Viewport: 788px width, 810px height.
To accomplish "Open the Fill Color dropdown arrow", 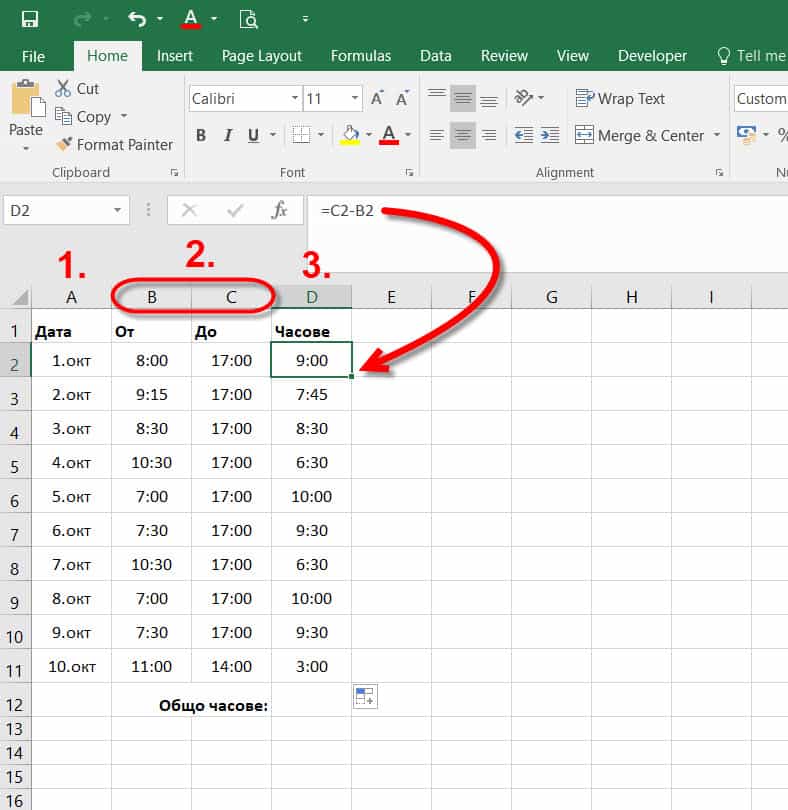I will point(368,135).
